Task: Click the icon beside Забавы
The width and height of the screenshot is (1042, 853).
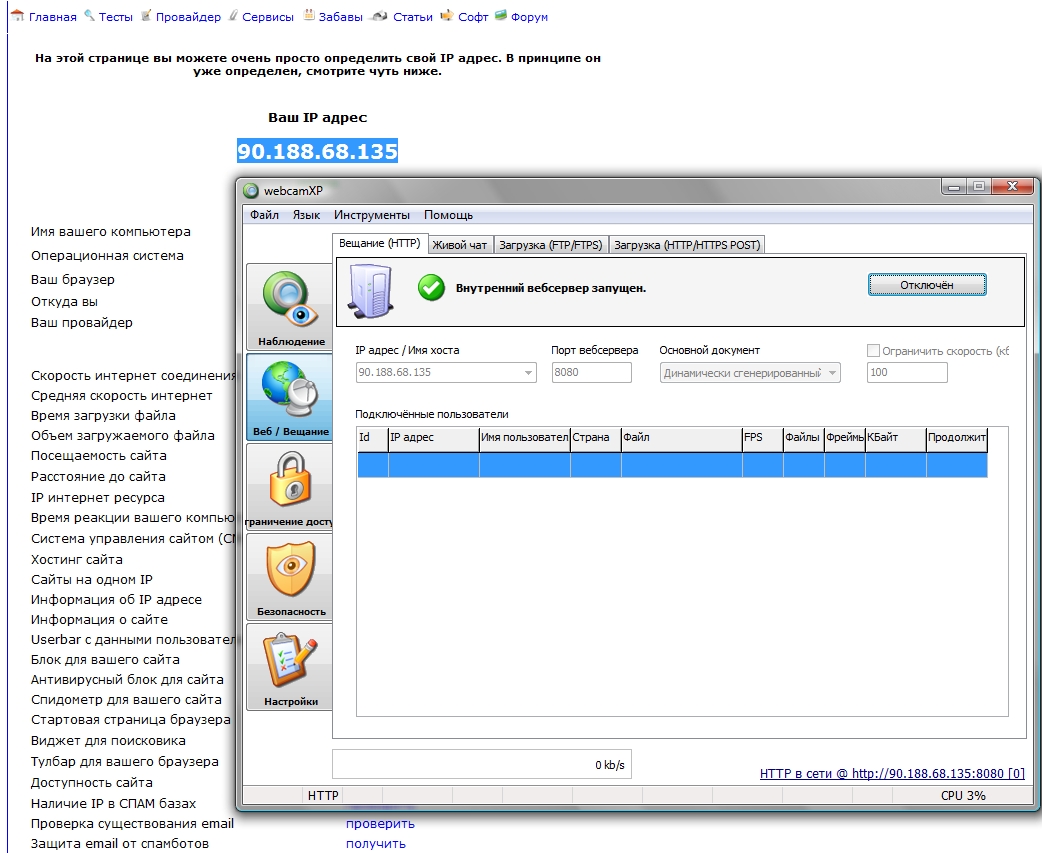Action: click(x=309, y=15)
